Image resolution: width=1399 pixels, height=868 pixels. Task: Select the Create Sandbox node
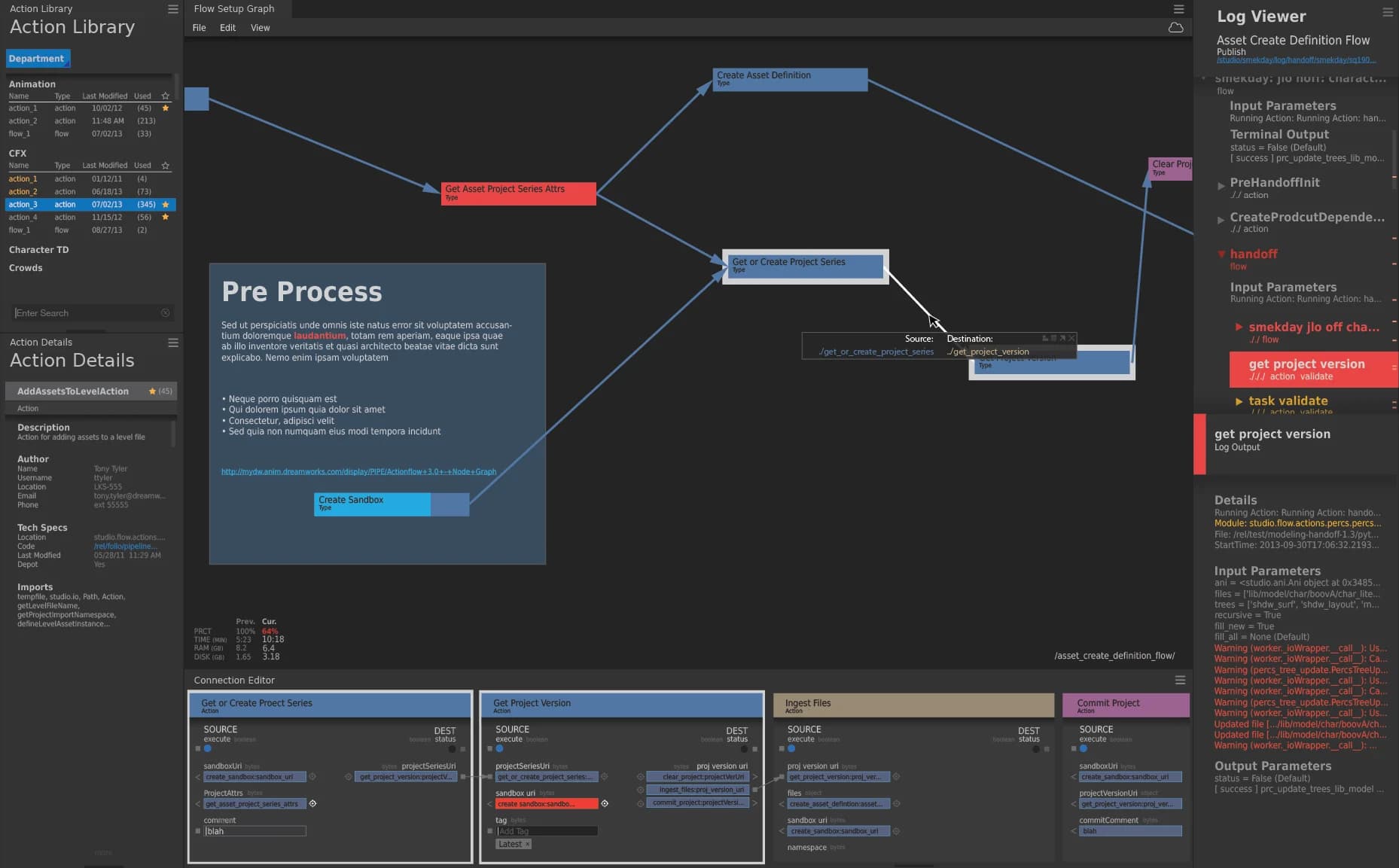pos(391,504)
